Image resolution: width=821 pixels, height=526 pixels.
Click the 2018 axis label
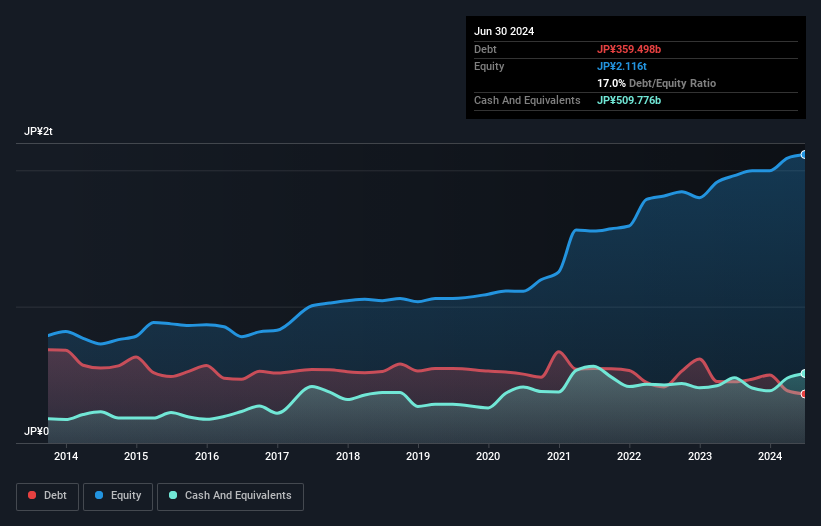click(348, 456)
